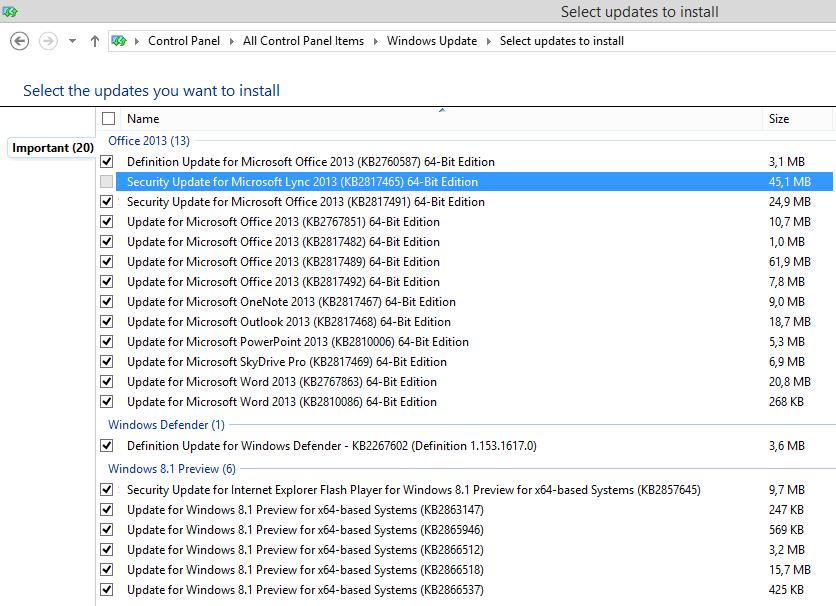The width and height of the screenshot is (836, 606).
Task: Uncheck Windows 8.1 Preview update KB2866537
Action: point(107,589)
